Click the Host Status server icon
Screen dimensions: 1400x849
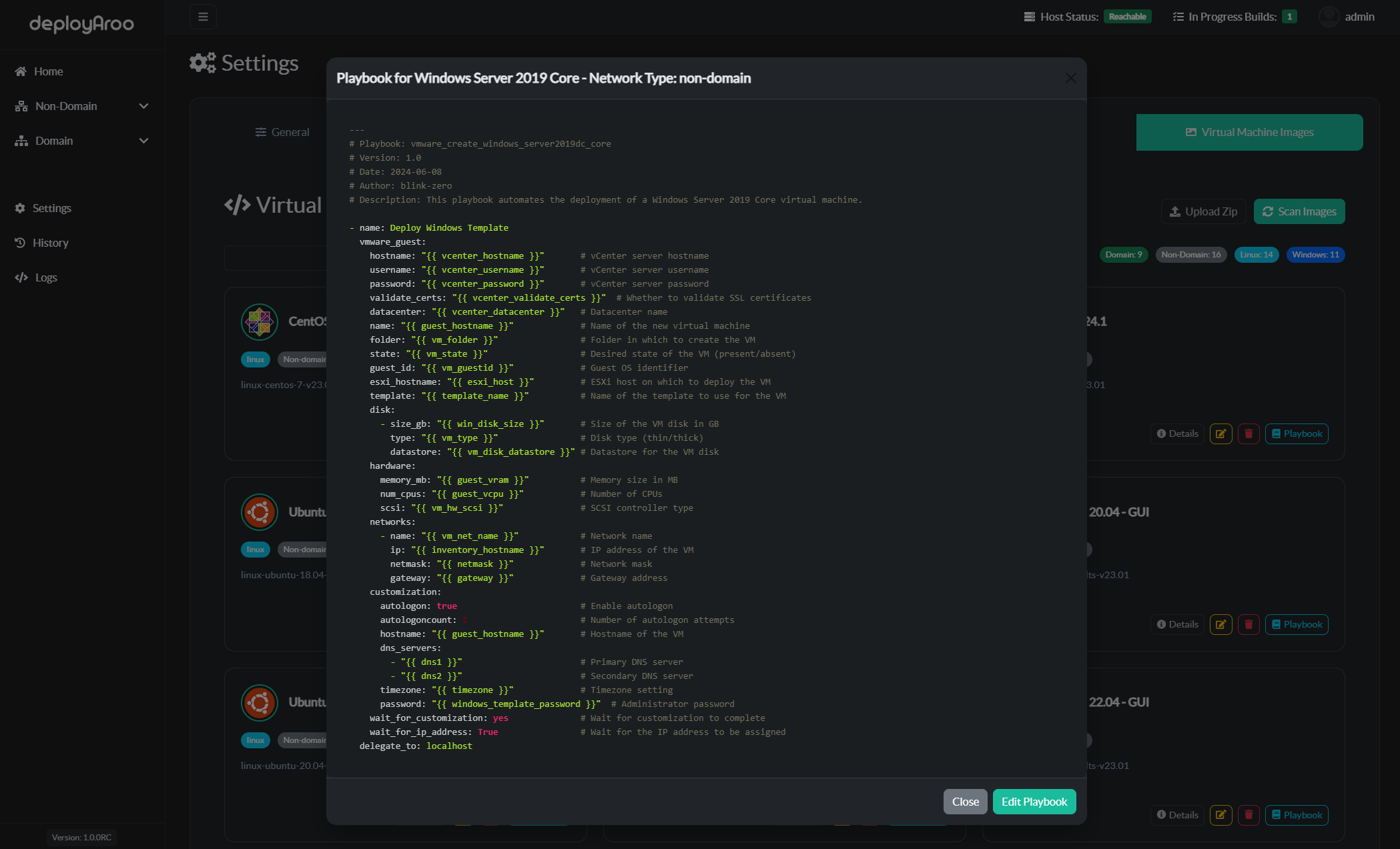pos(1030,17)
